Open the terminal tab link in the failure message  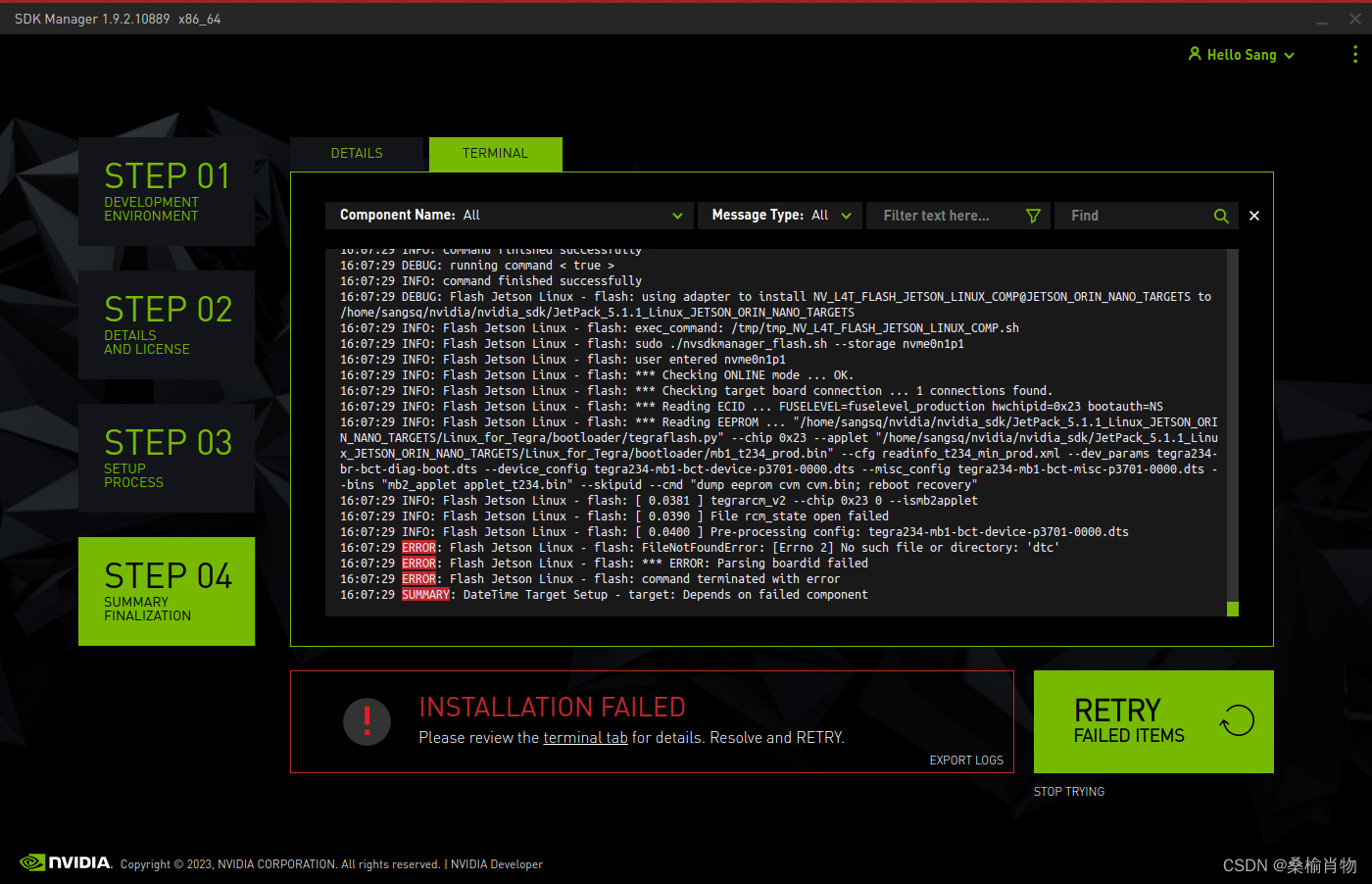point(585,737)
